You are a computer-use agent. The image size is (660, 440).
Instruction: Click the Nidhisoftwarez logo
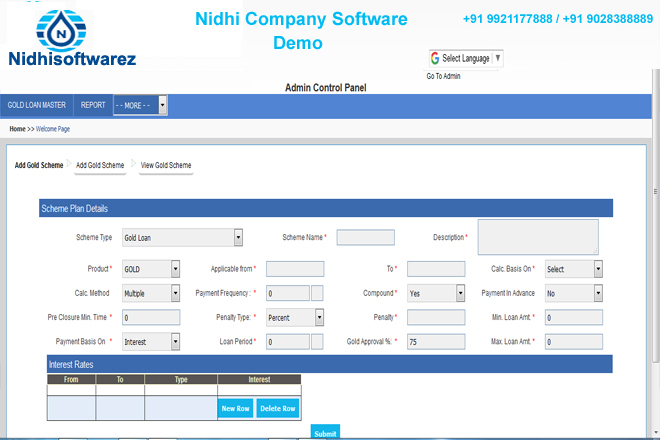click(72, 38)
